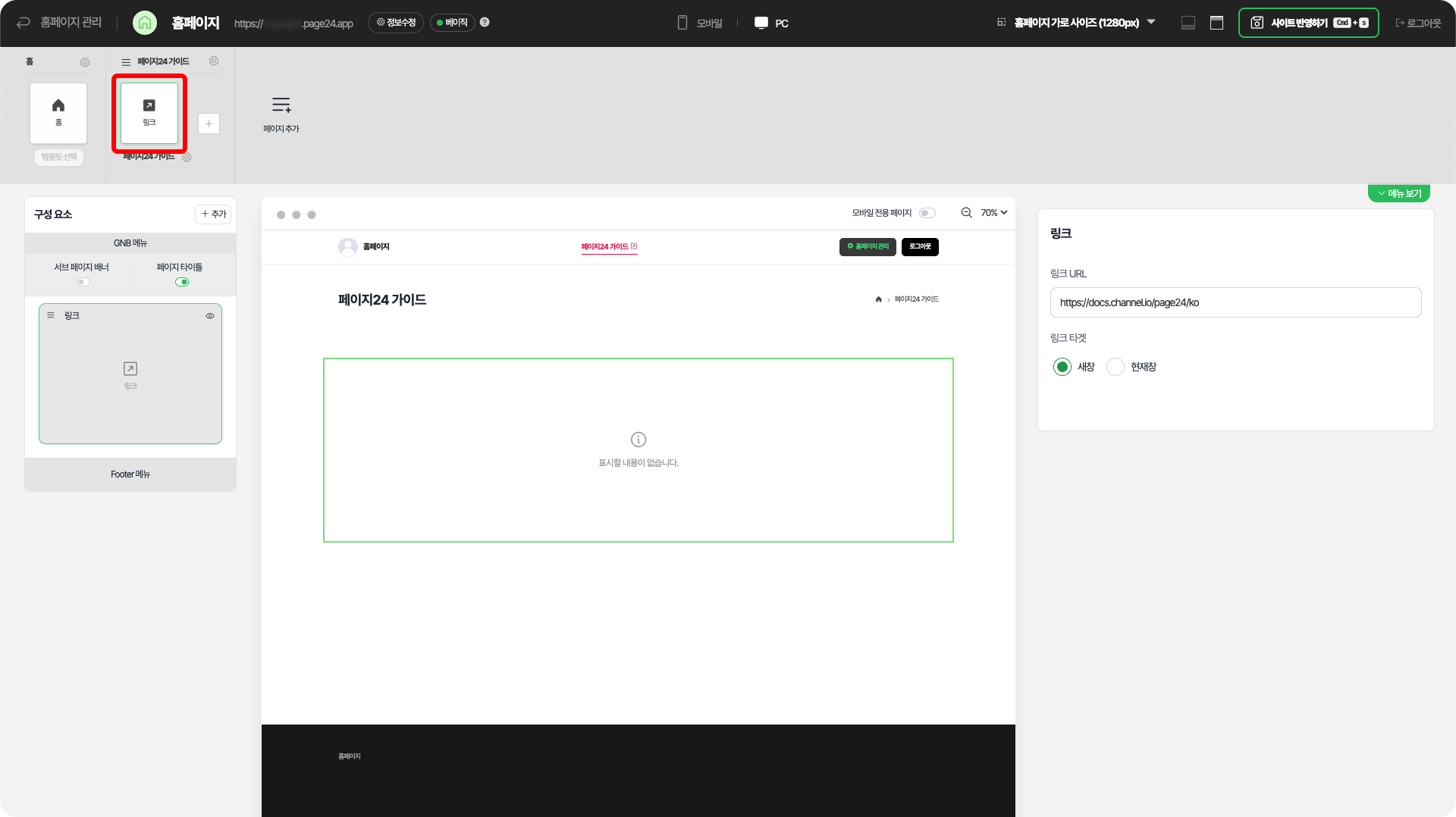1456x817 pixels.
Task: Click the 링크 URL input field
Action: (x=1236, y=302)
